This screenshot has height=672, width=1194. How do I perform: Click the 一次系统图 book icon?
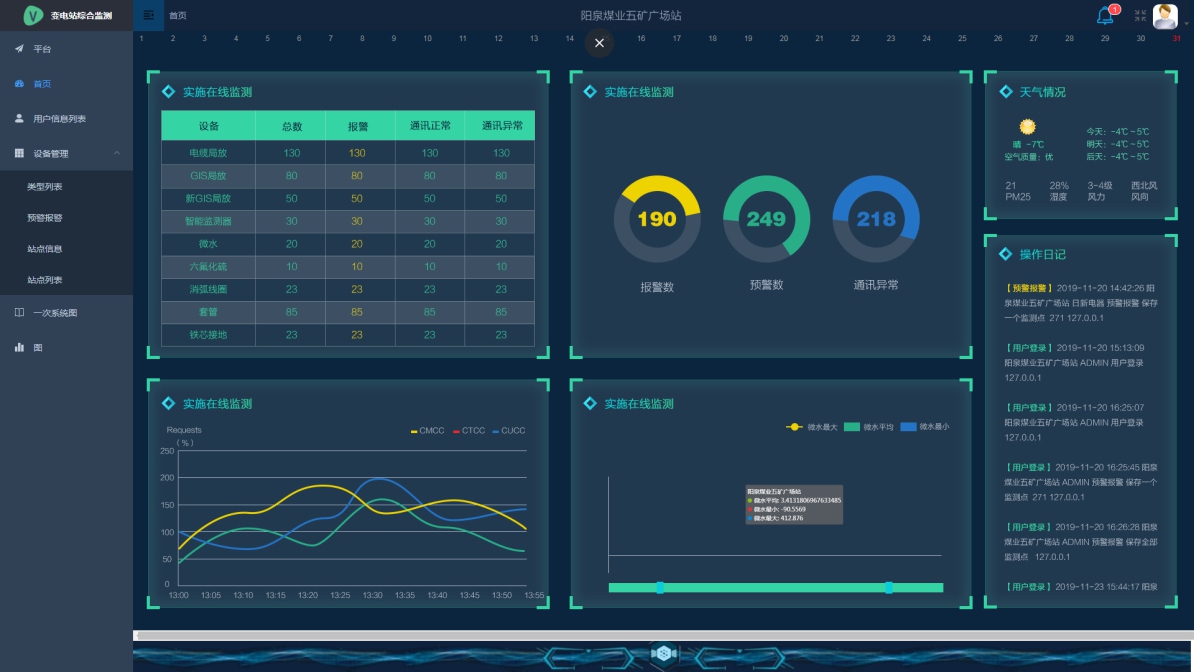click(x=19, y=312)
